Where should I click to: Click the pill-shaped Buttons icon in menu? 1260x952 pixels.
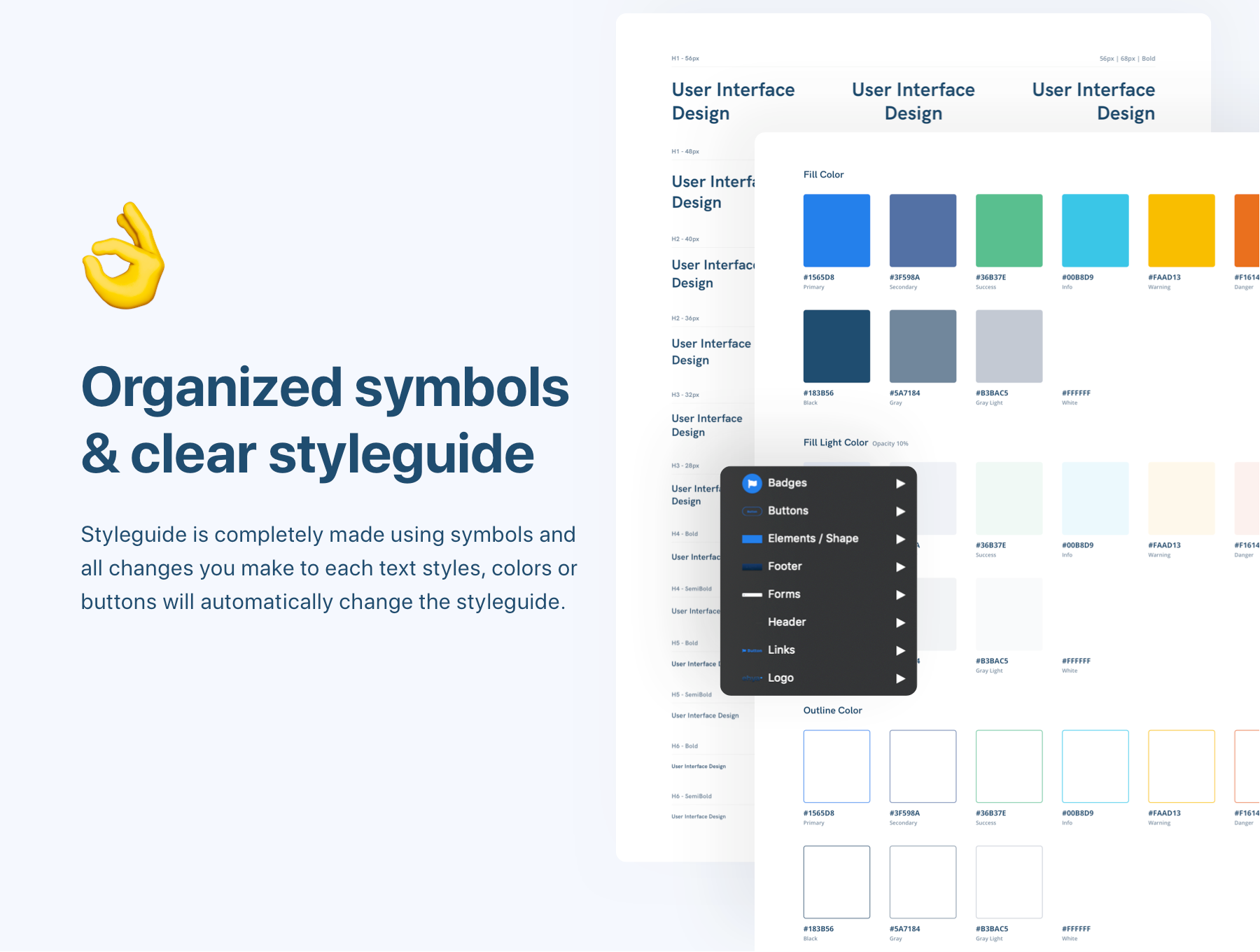(x=752, y=512)
